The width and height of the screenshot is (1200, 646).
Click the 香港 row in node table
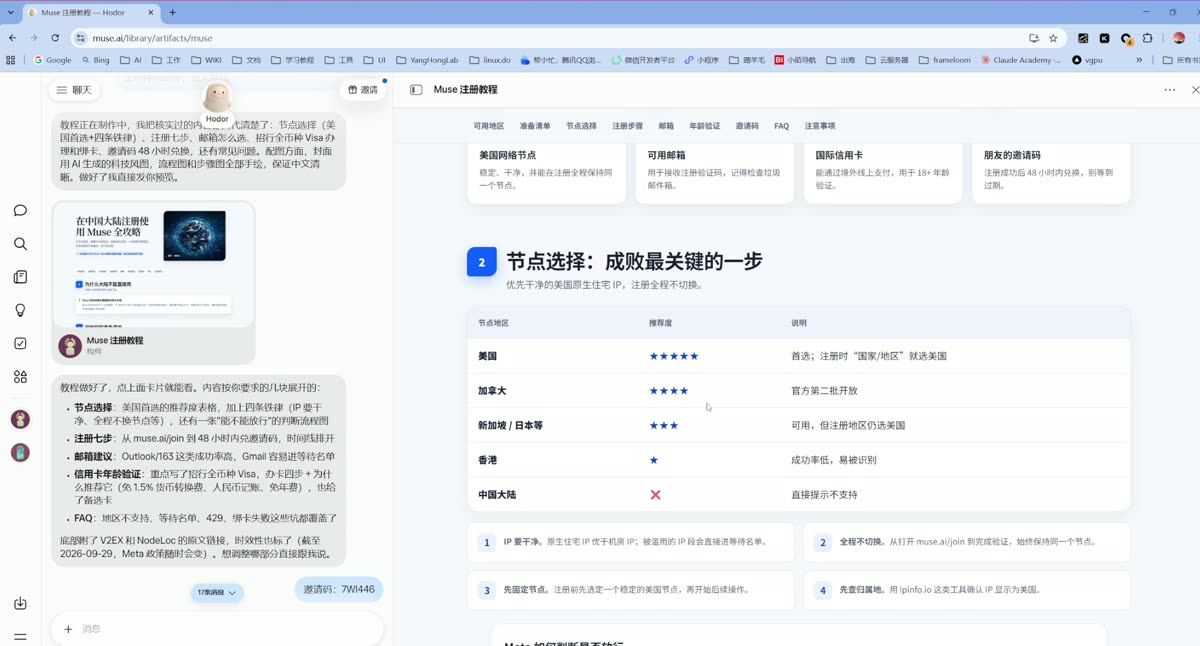(x=799, y=460)
